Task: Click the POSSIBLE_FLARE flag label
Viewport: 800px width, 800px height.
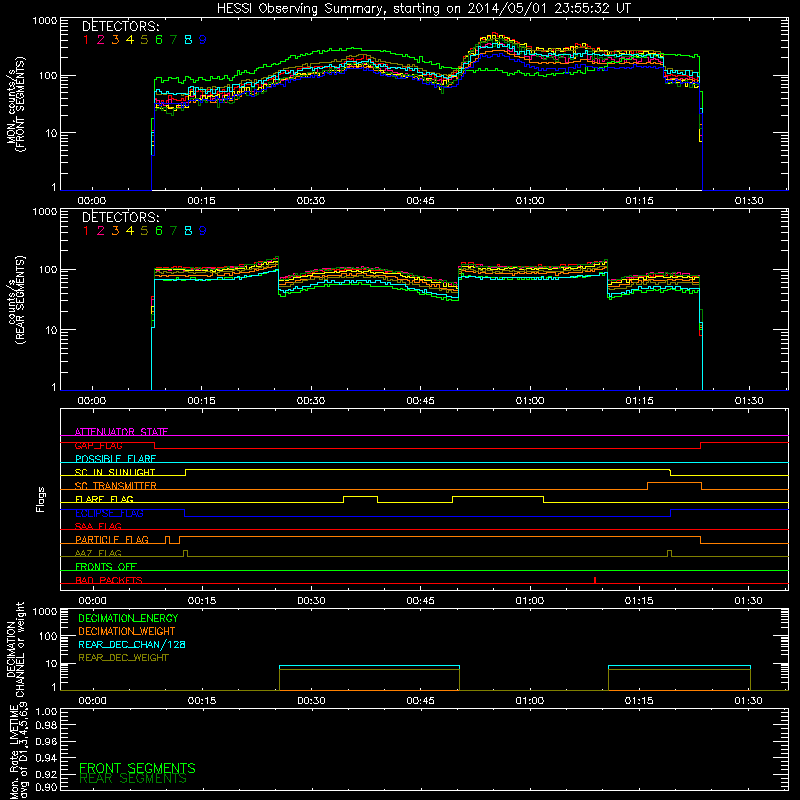Action: point(115,459)
